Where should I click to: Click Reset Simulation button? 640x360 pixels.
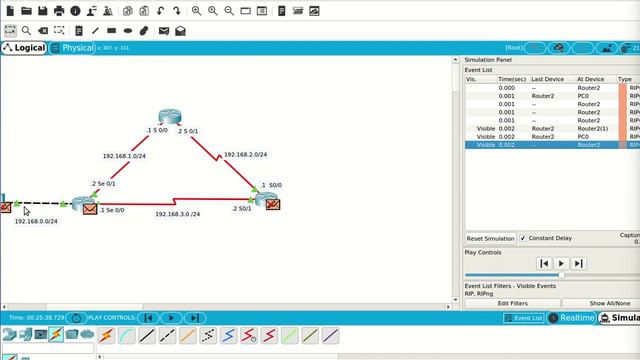tap(490, 238)
